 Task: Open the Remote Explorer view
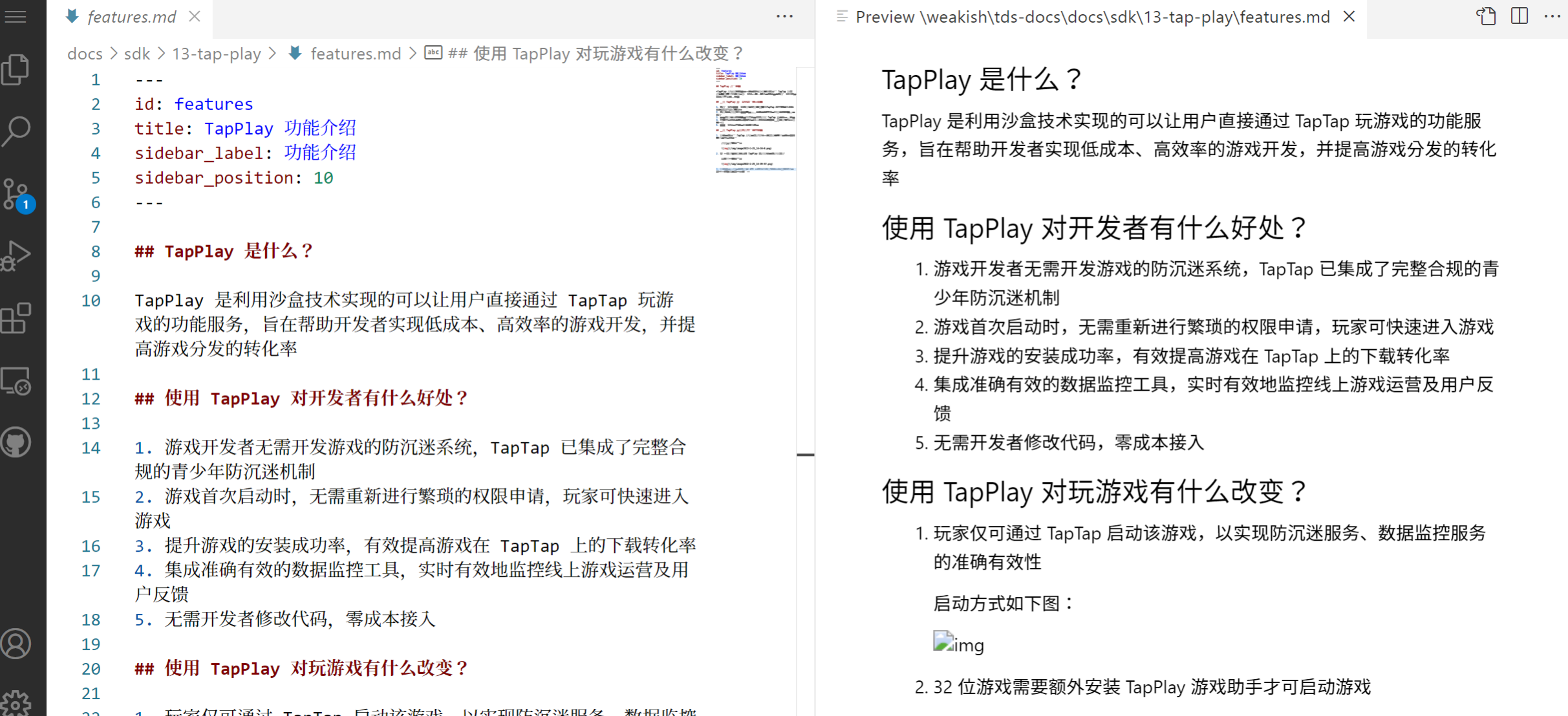pos(16,380)
